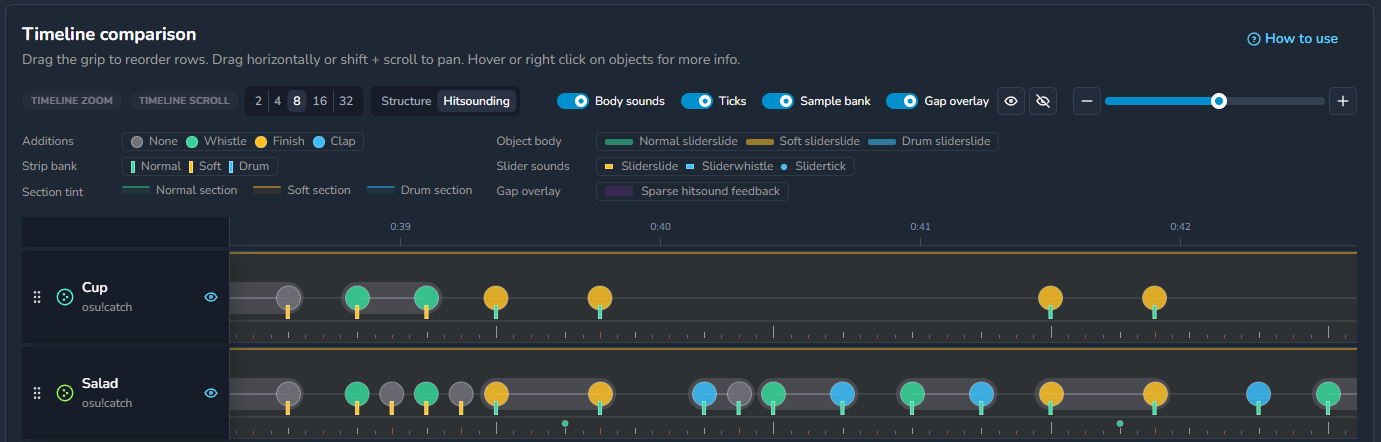Switch to Hitsounding view

point(476,101)
